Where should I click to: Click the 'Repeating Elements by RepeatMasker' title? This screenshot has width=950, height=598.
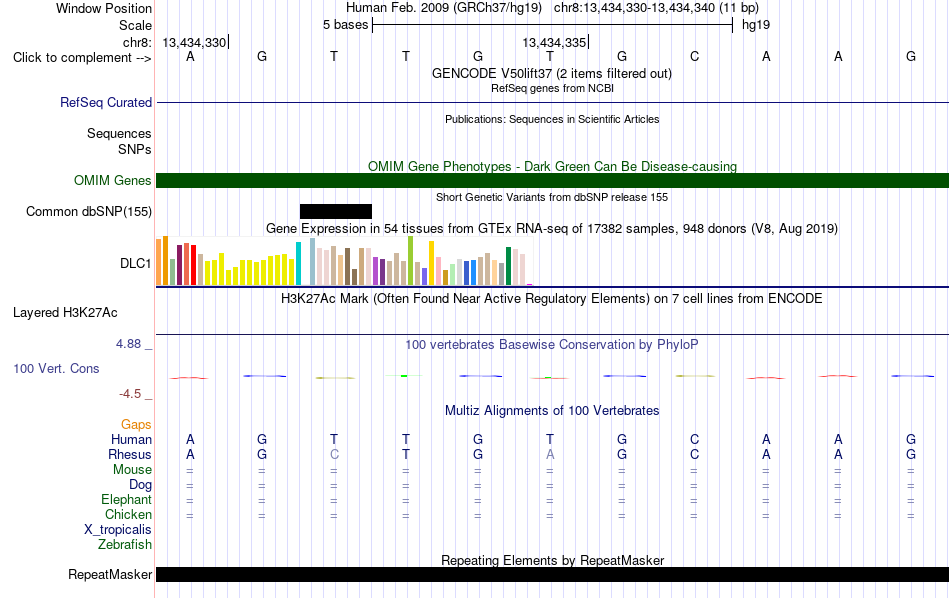coord(553,560)
